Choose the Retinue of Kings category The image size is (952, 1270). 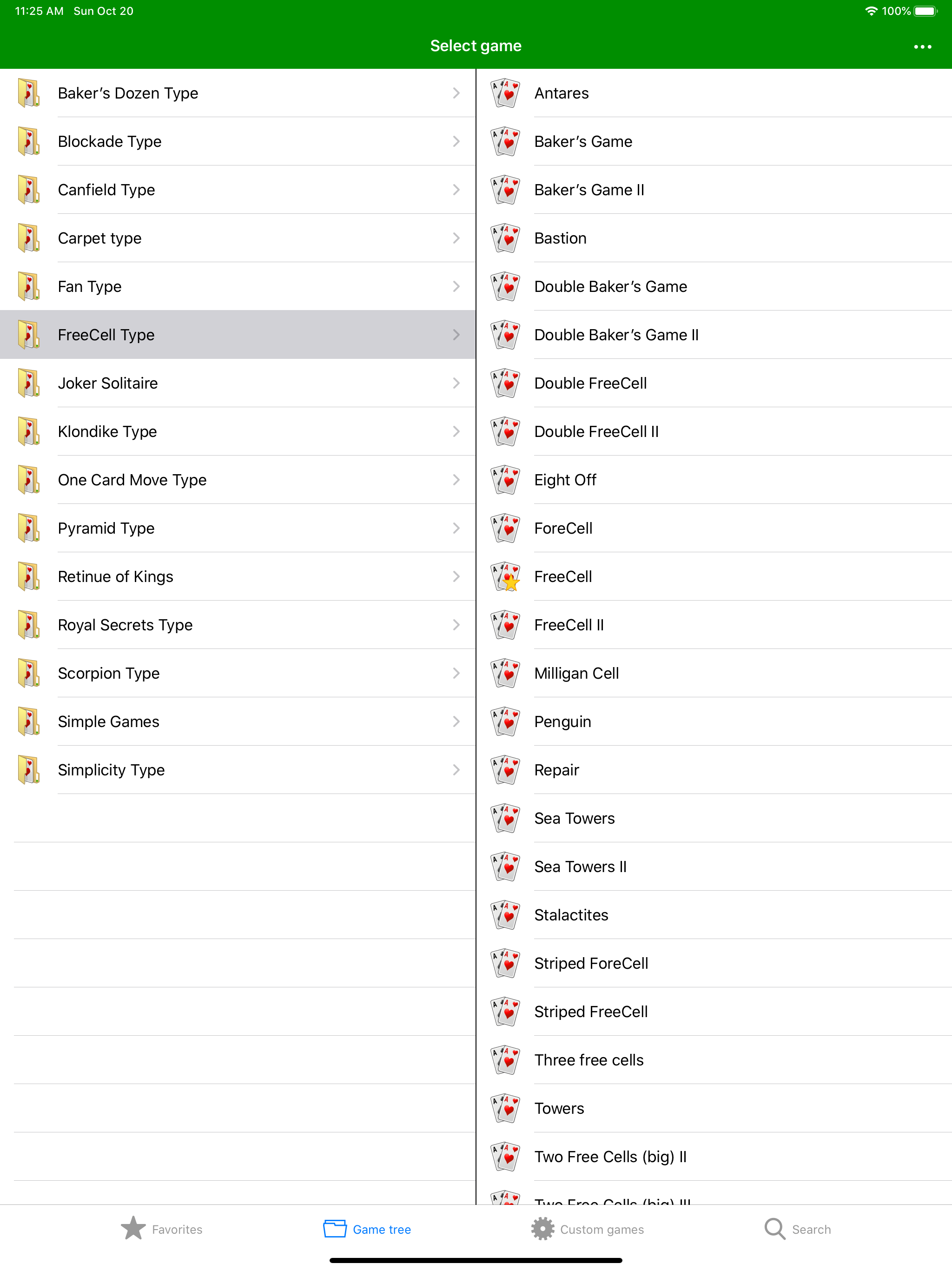tap(238, 576)
